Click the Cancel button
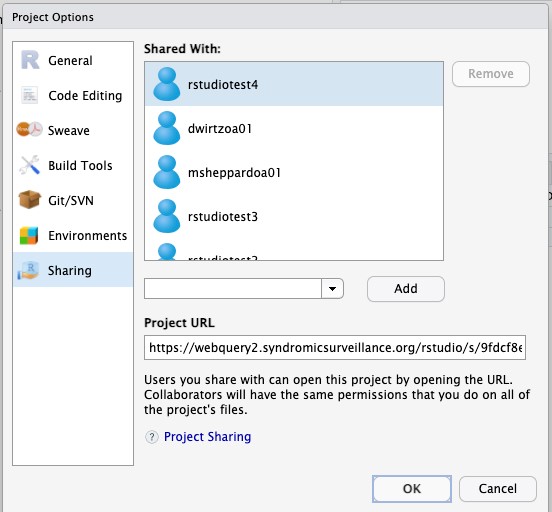The image size is (552, 512). point(497,489)
